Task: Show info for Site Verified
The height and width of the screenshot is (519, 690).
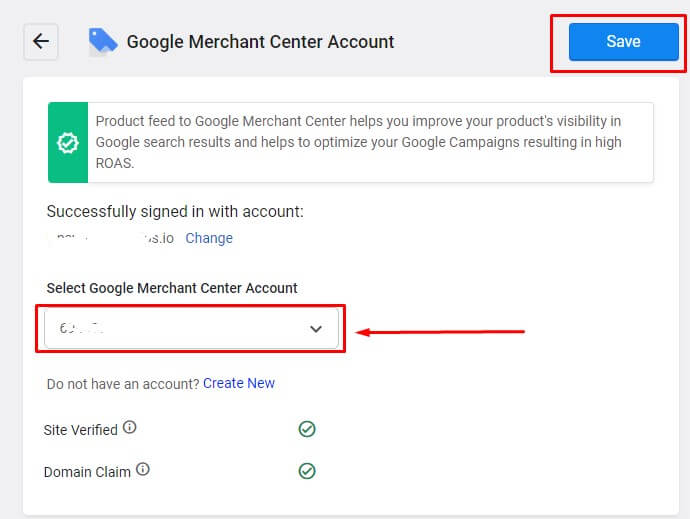Action: point(129,427)
